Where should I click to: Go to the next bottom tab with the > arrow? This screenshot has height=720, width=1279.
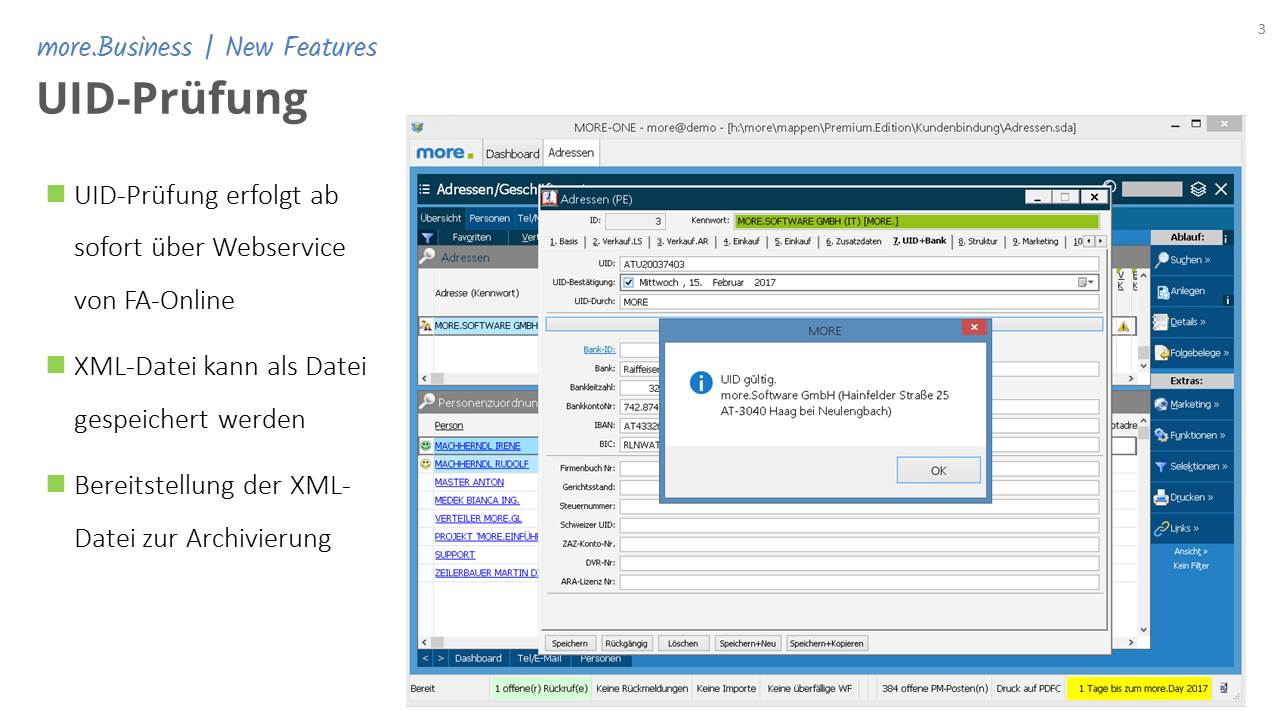point(440,658)
